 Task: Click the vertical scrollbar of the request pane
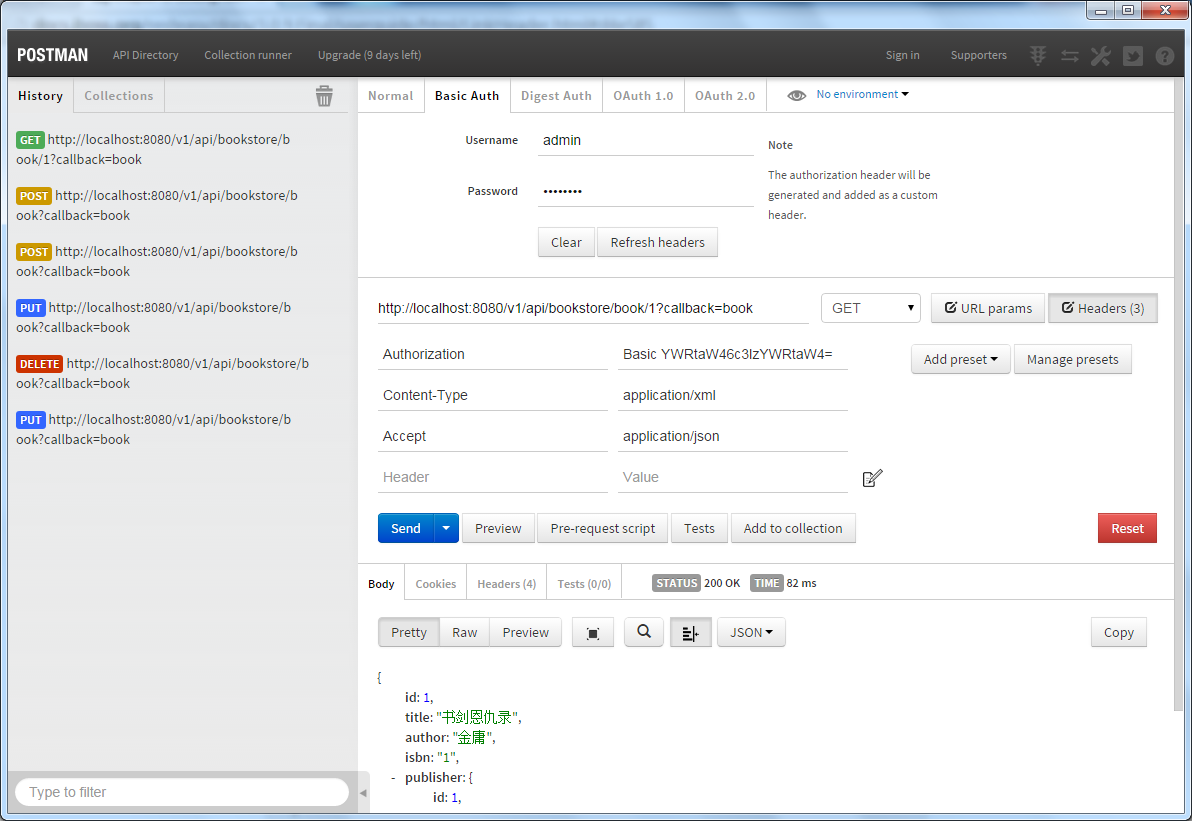[1179, 395]
